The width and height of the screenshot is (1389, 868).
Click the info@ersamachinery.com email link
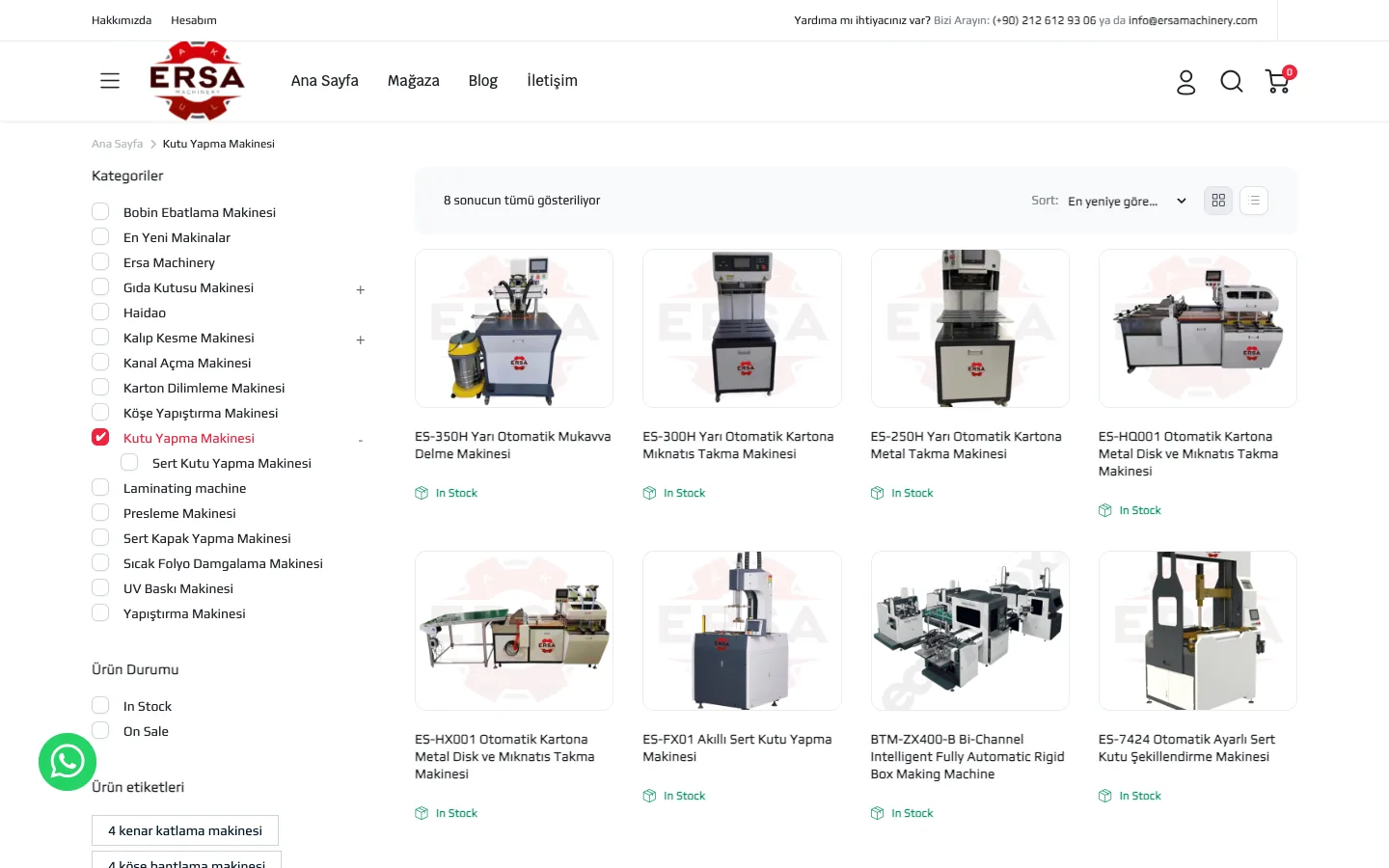(1193, 20)
